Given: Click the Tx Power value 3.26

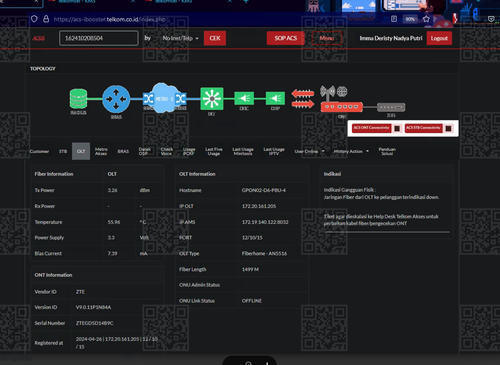Looking at the screenshot, I should (x=112, y=190).
